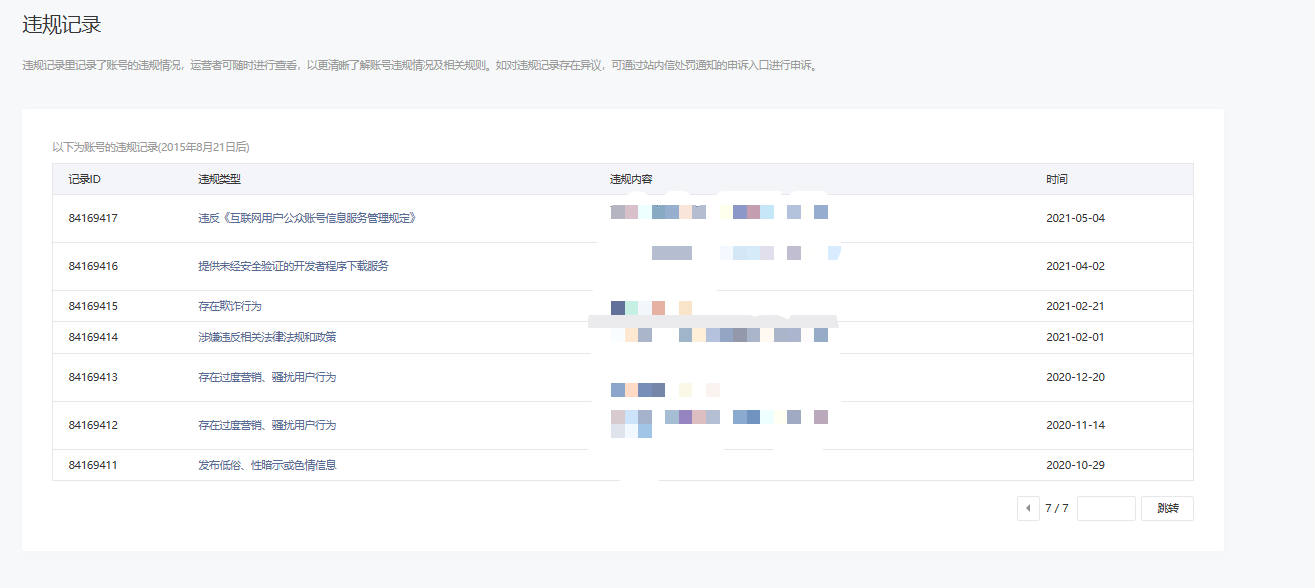Open 发布低俗、性暗示或色情信息 violation entry
Screen dimensions: 1315x588
(267, 465)
